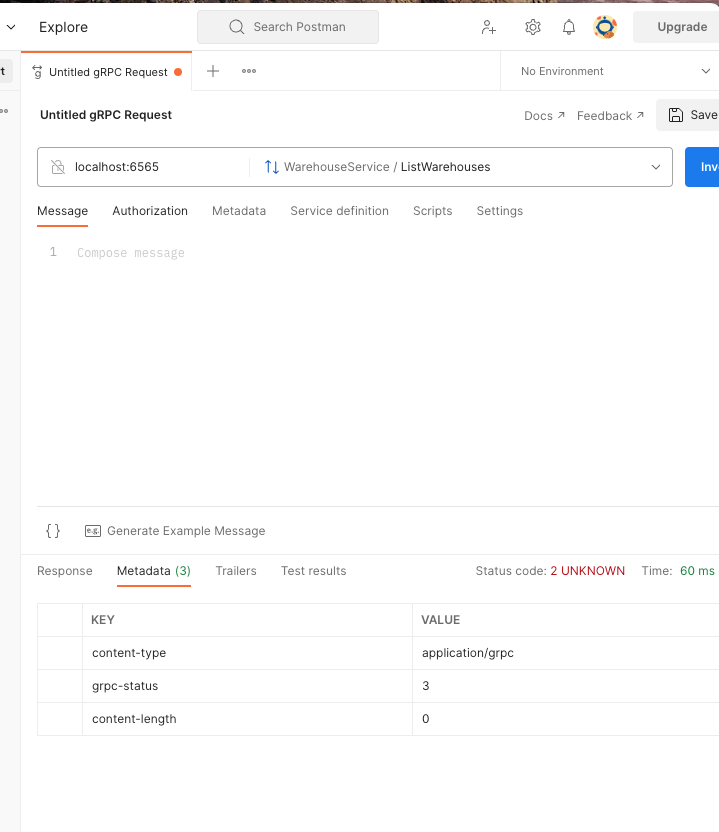Click the grpc-status key cell

(x=247, y=686)
